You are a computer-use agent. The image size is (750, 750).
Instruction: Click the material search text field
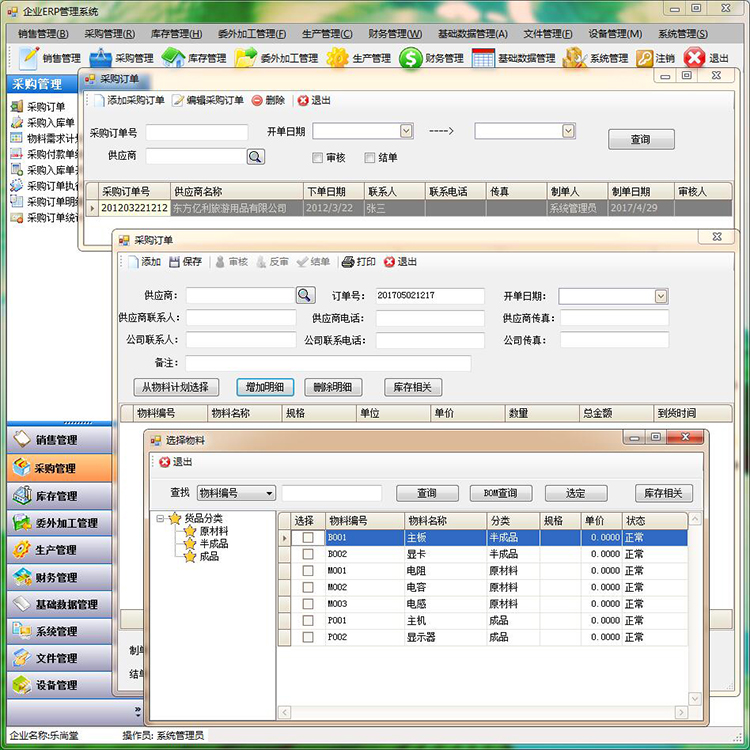tap(331, 493)
